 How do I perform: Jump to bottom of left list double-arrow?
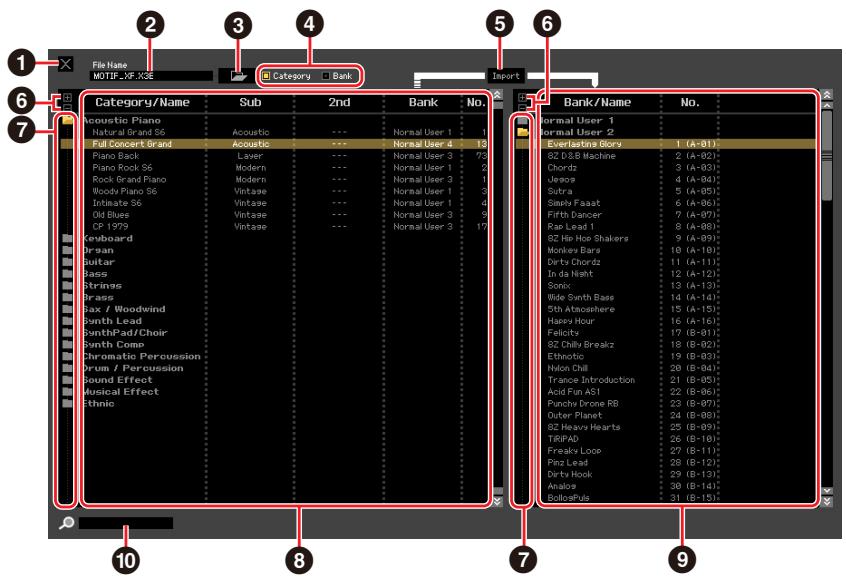click(497, 502)
